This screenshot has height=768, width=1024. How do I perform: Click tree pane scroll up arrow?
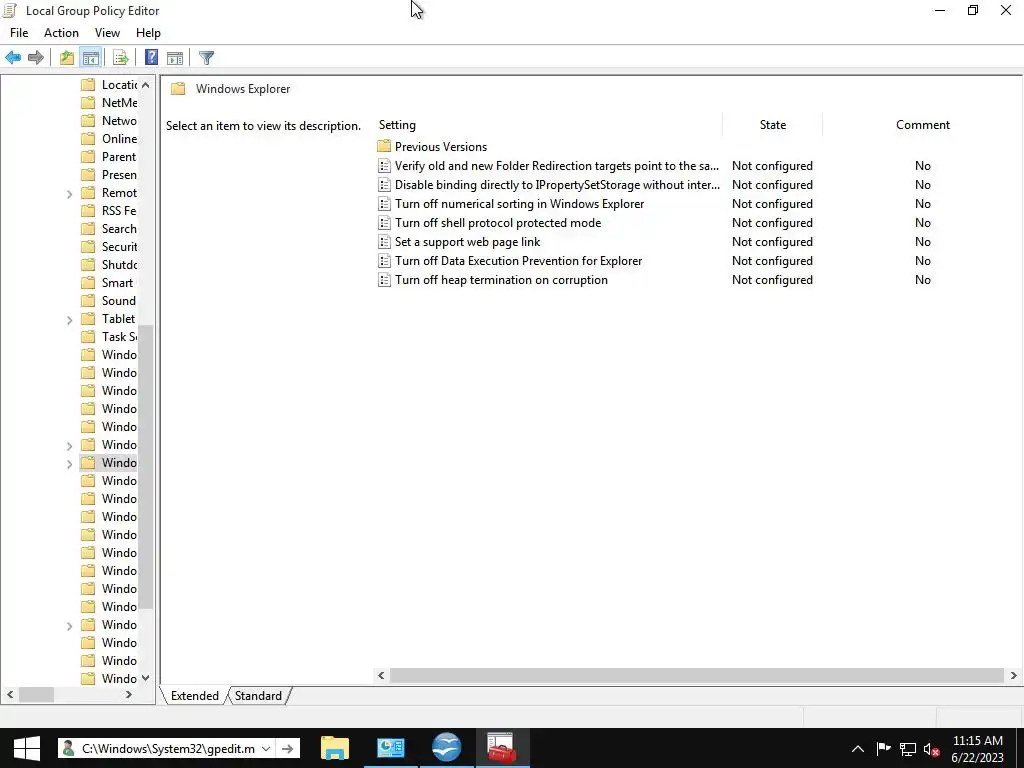146,85
